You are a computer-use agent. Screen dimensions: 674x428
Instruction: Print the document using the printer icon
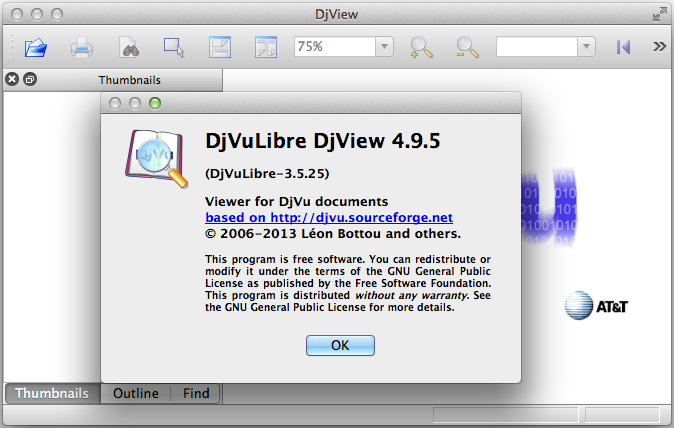82,47
